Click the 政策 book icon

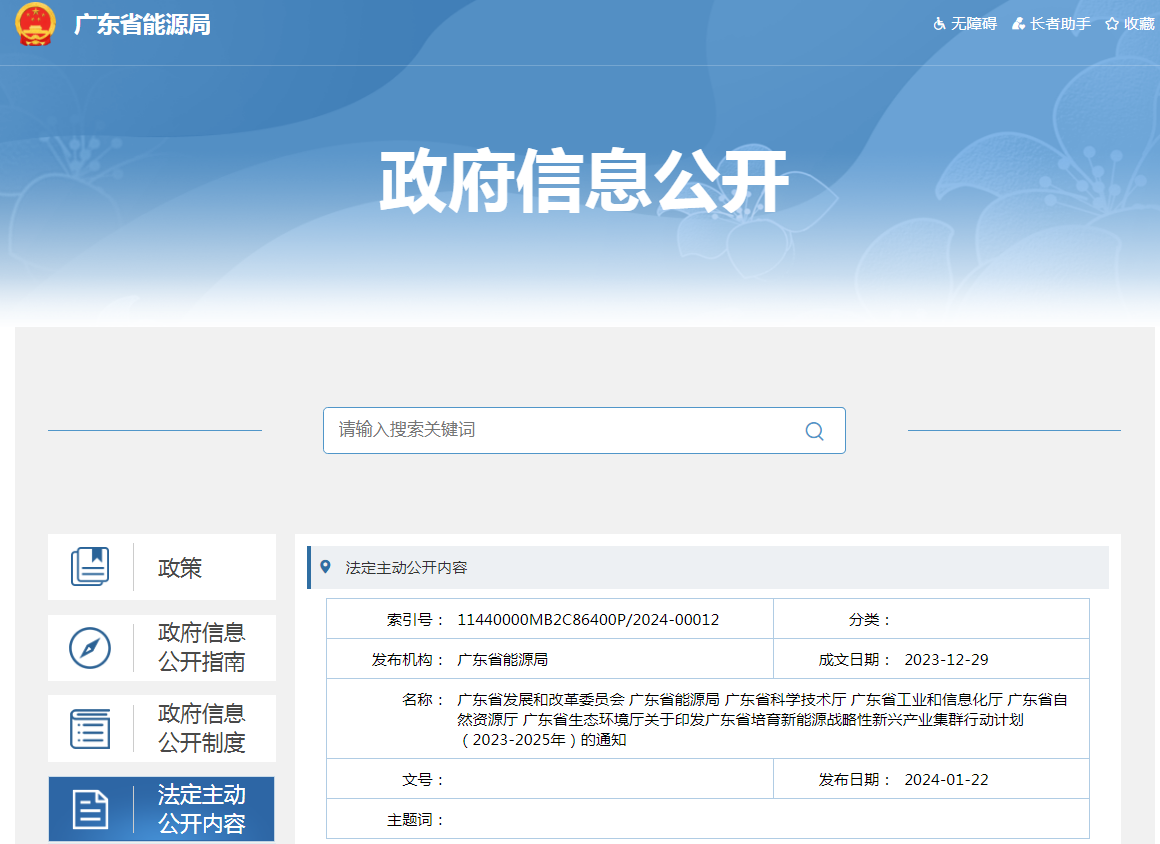click(90, 567)
